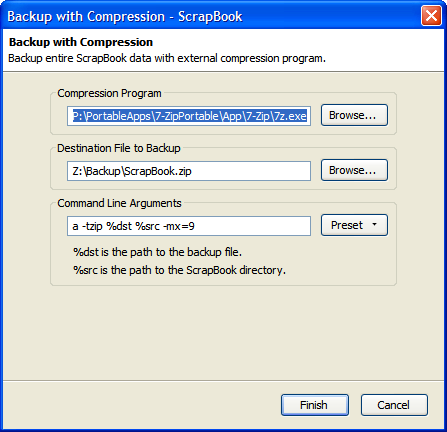Click the '%dst is the path to the backup file' text
The image size is (447, 432).
tap(157, 252)
